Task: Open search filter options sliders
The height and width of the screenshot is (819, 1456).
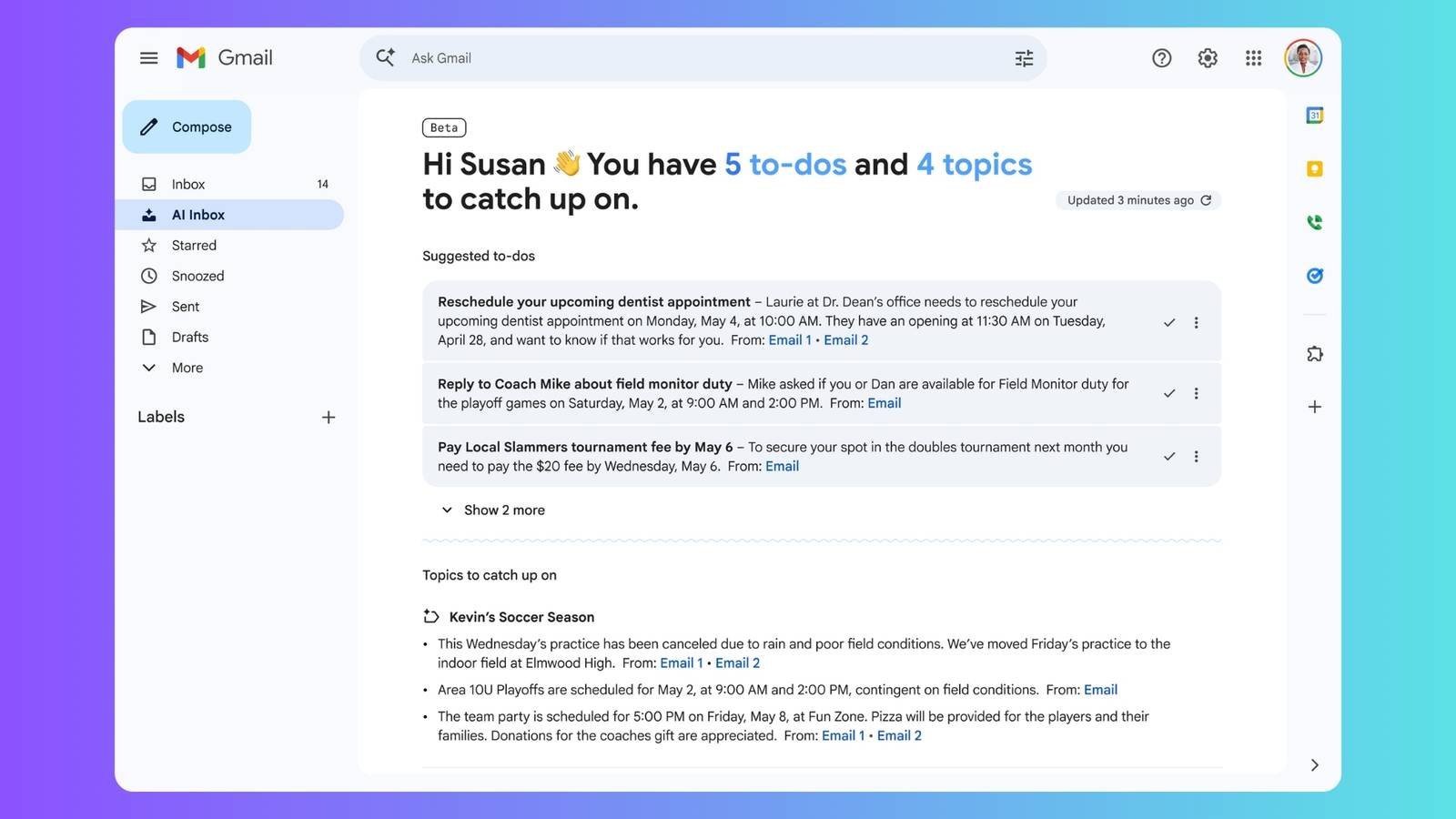Action: (x=1024, y=58)
